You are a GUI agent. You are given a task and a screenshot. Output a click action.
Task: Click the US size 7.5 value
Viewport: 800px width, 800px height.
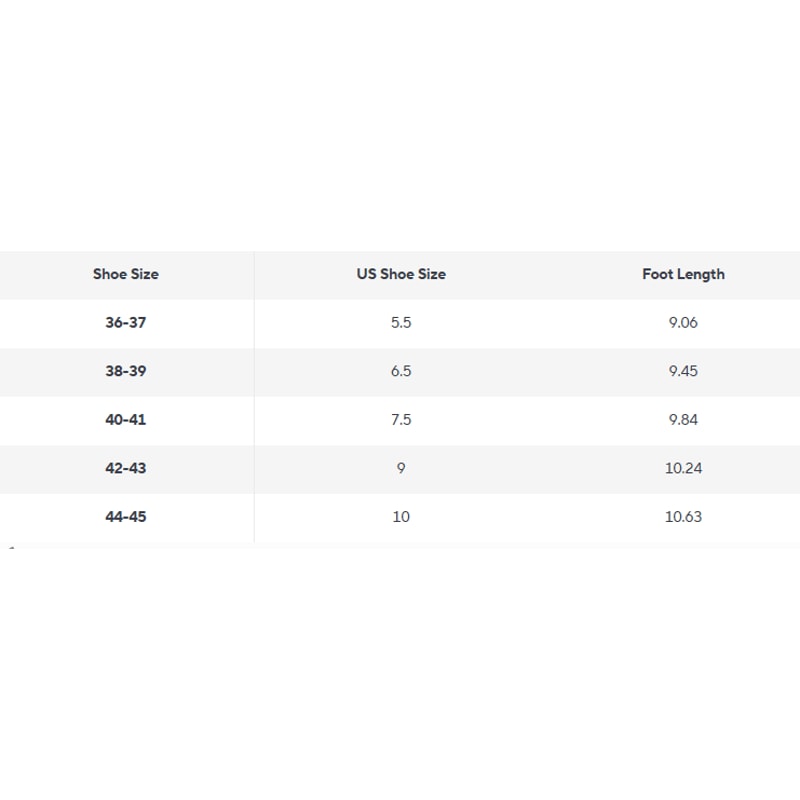[401, 420]
